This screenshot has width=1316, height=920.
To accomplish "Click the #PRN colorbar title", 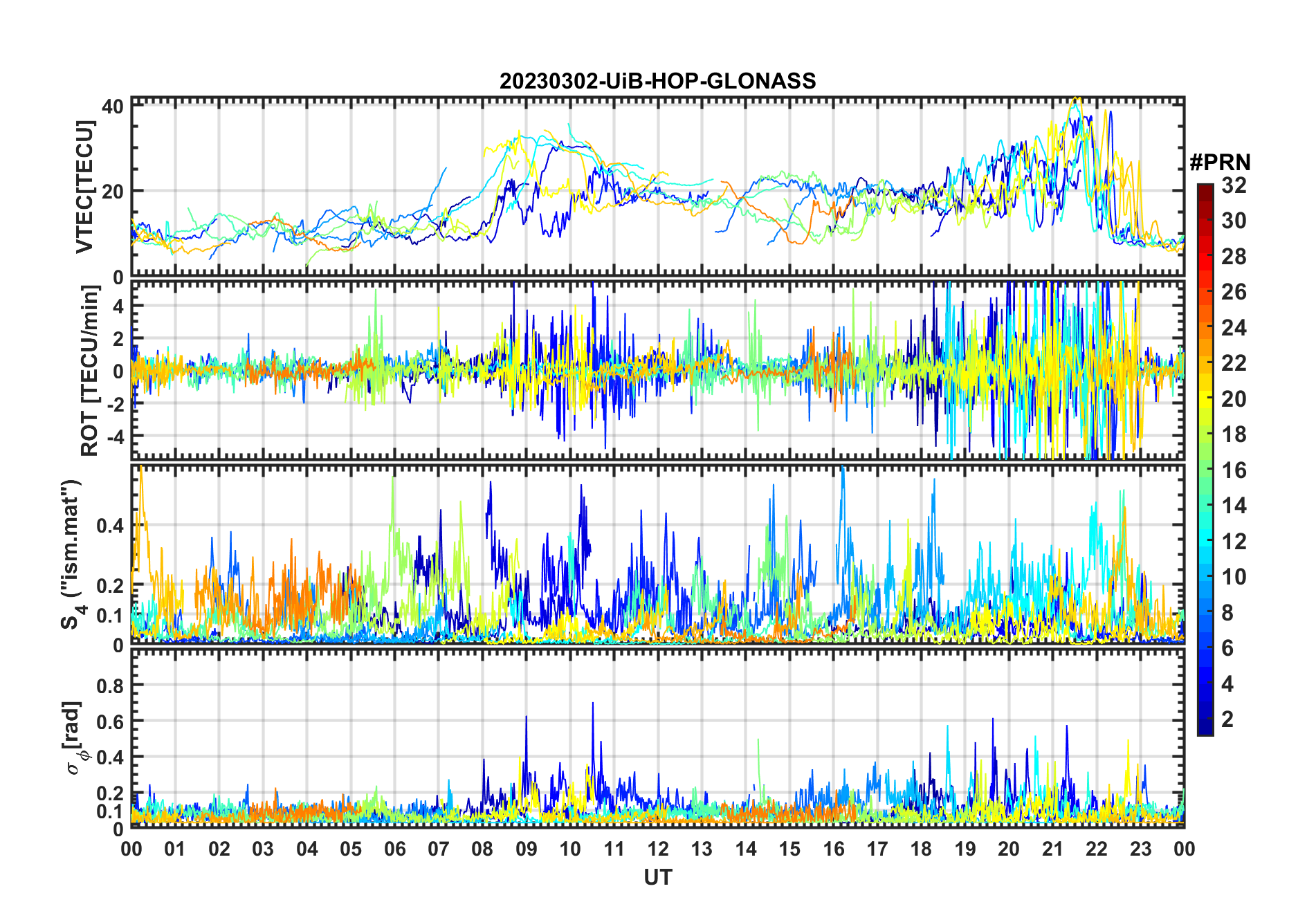I will pyautogui.click(x=1220, y=163).
